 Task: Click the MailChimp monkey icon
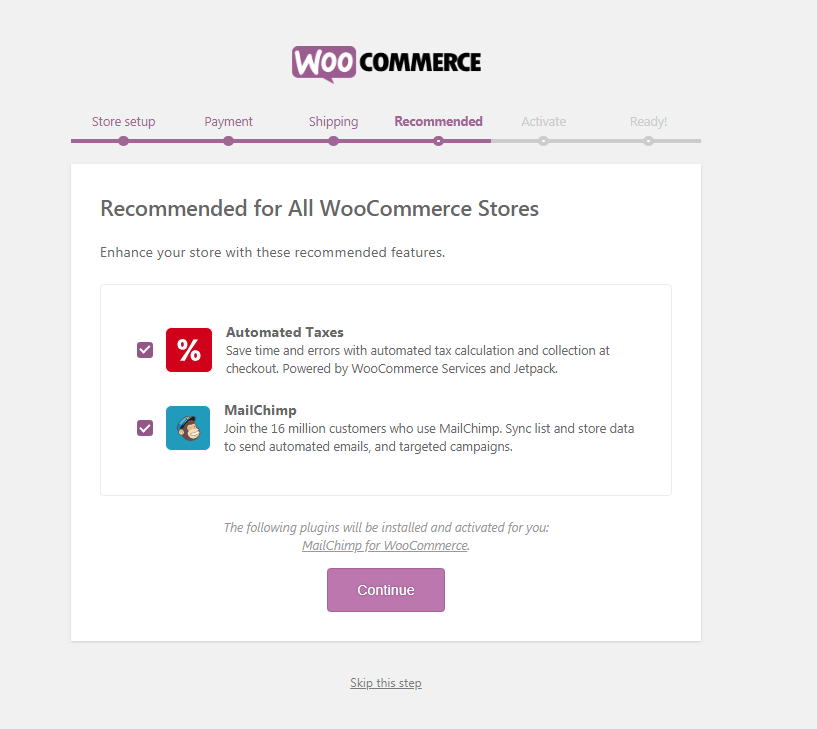tap(188, 428)
